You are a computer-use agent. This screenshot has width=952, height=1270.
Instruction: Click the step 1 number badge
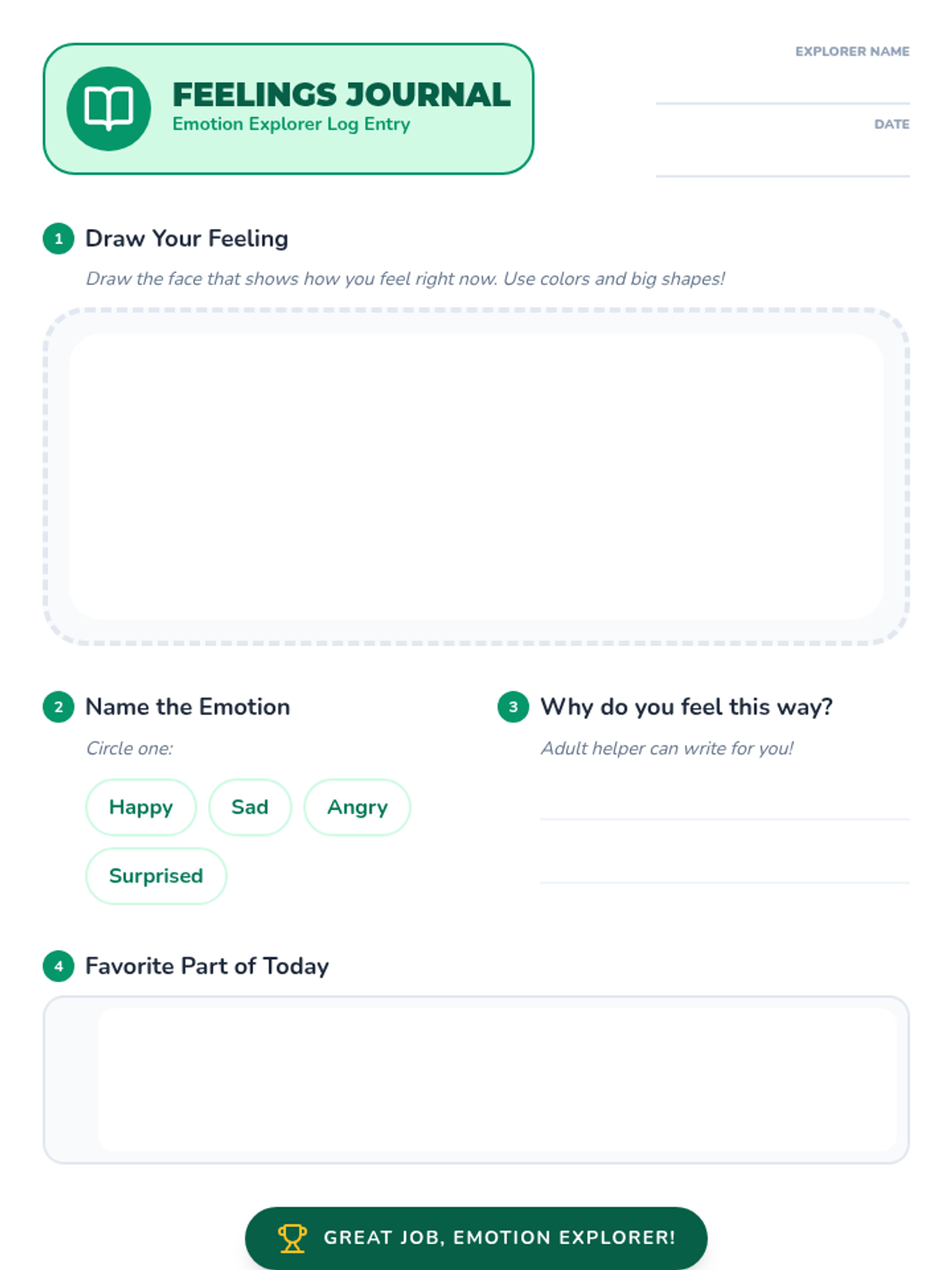click(x=58, y=238)
